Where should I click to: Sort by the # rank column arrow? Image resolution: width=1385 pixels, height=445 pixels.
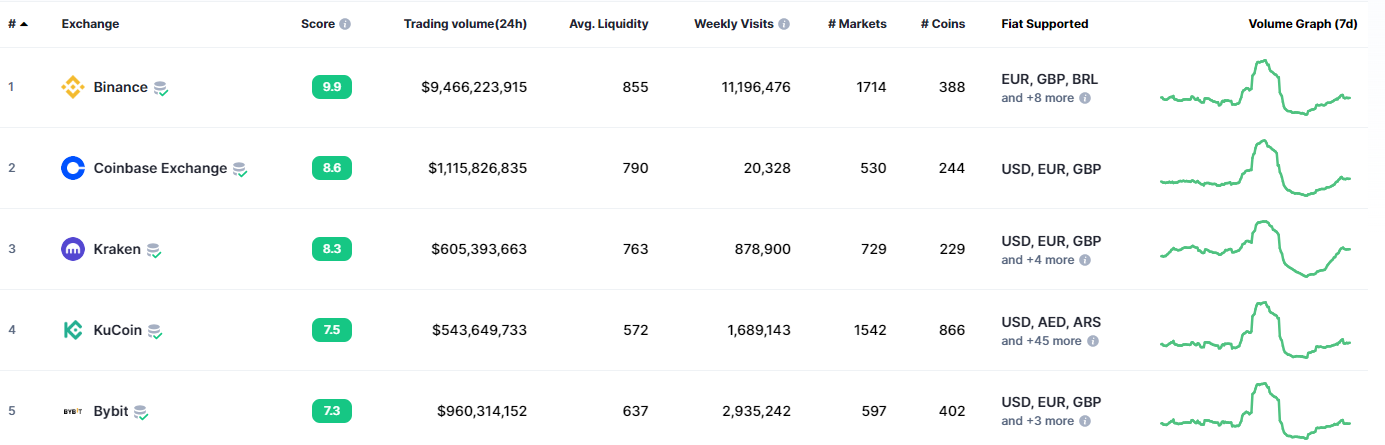[23, 24]
